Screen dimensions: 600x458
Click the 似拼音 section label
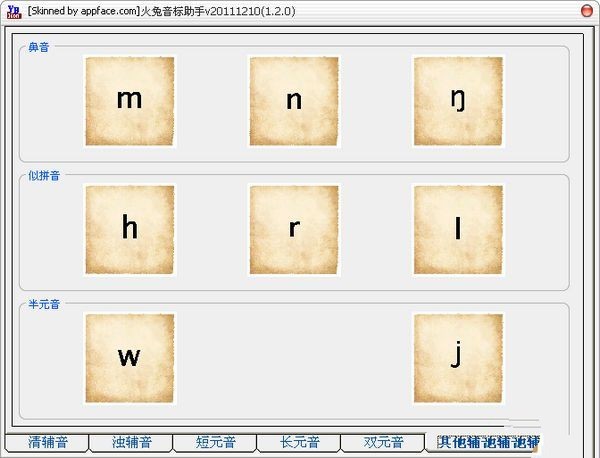(44, 176)
